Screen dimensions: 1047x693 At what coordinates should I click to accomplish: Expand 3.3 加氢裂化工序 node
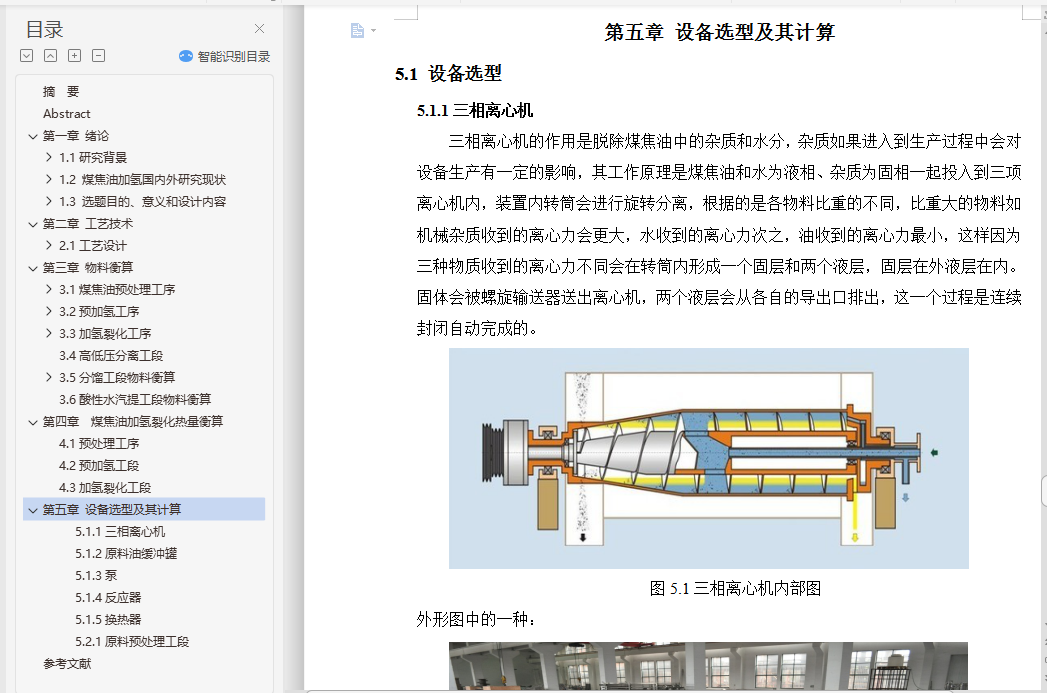coord(49,334)
